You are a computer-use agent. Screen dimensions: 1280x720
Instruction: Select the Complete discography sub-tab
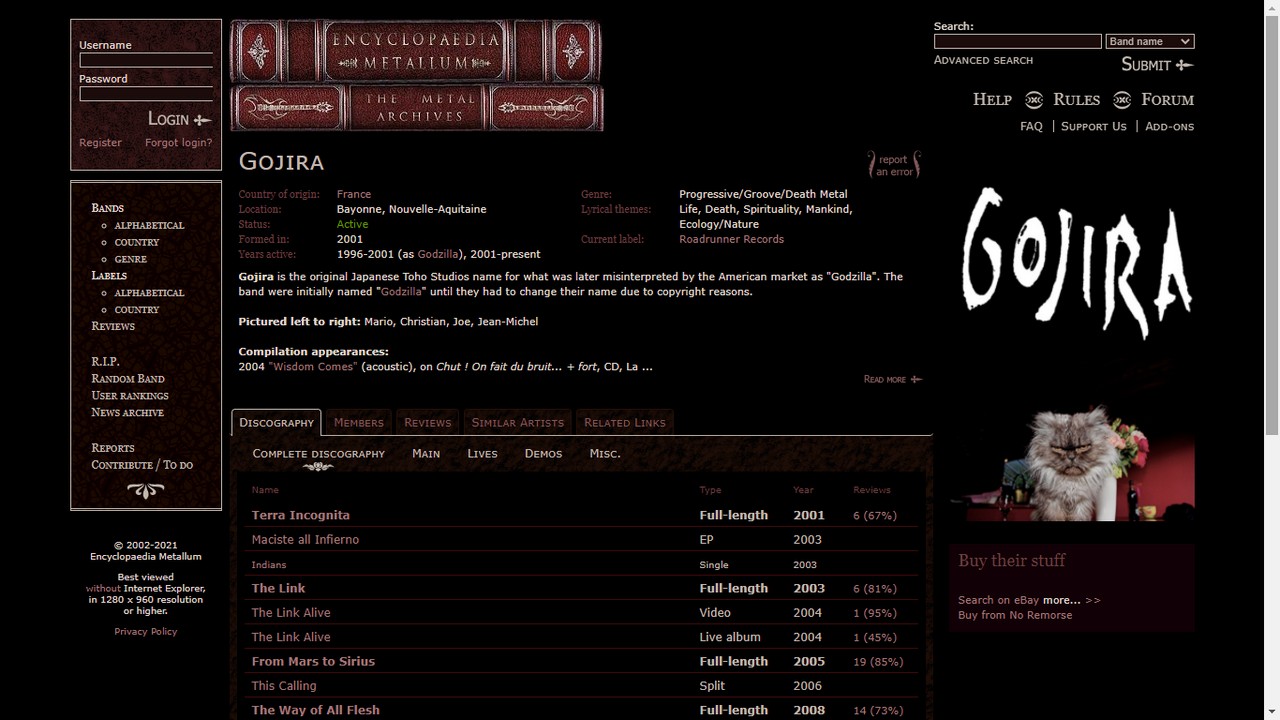click(x=318, y=454)
